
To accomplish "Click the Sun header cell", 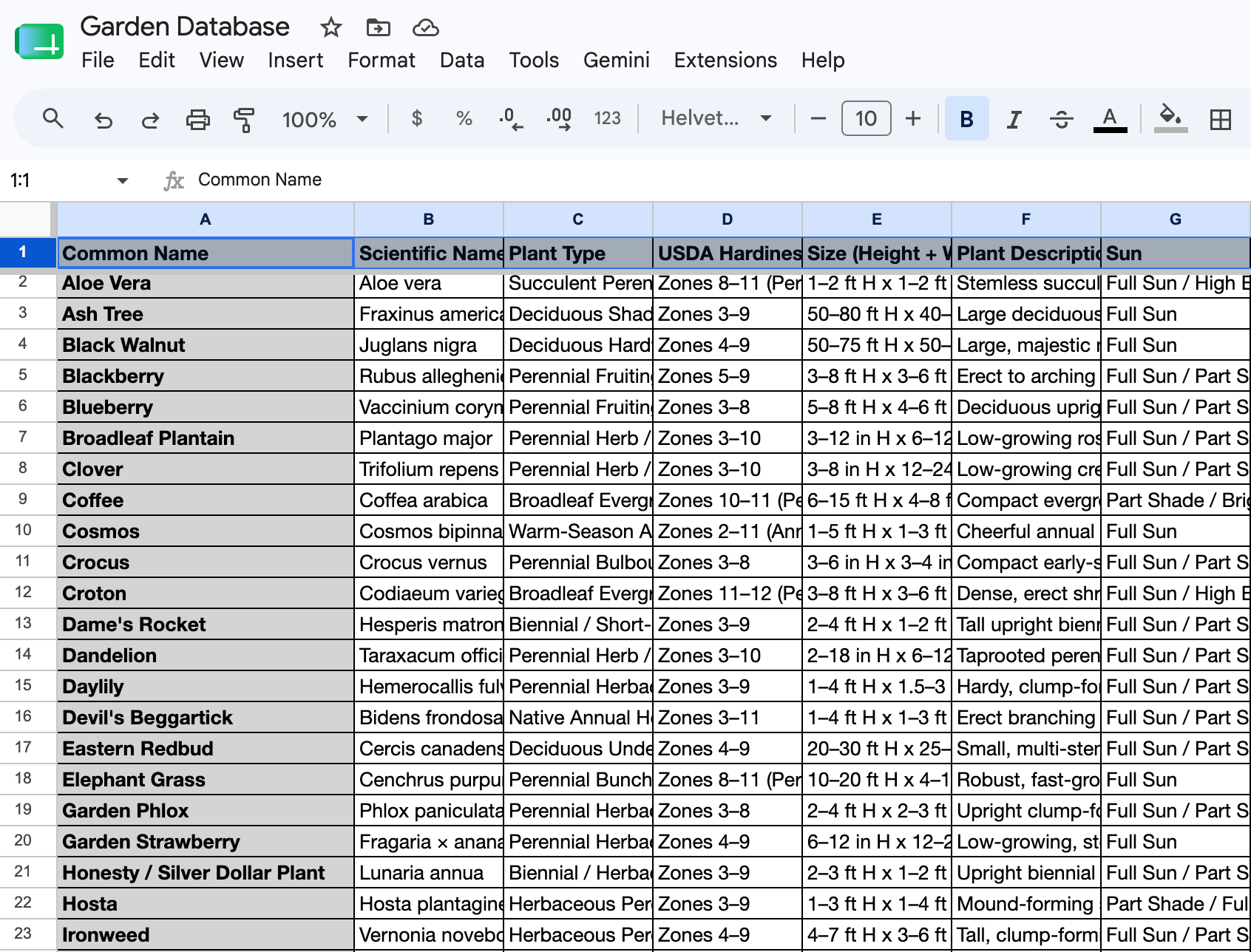I will tap(1176, 254).
